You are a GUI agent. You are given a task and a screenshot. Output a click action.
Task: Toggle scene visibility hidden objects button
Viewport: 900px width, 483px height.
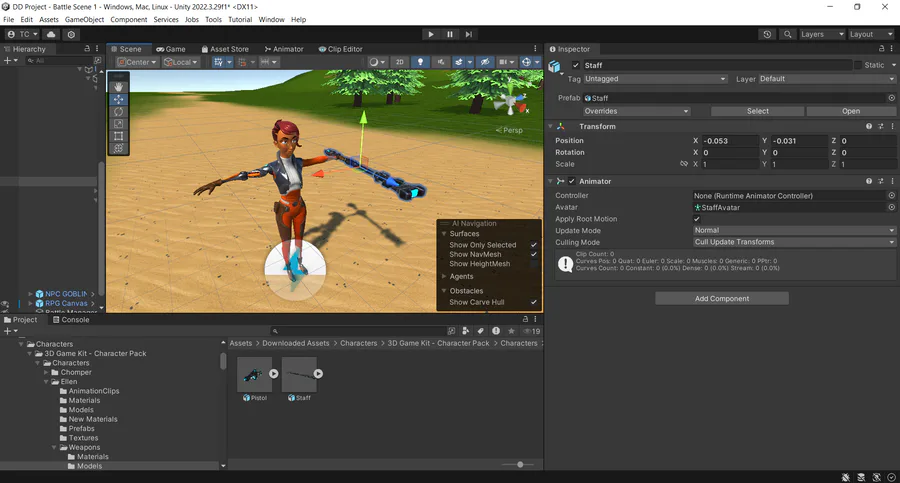click(485, 62)
